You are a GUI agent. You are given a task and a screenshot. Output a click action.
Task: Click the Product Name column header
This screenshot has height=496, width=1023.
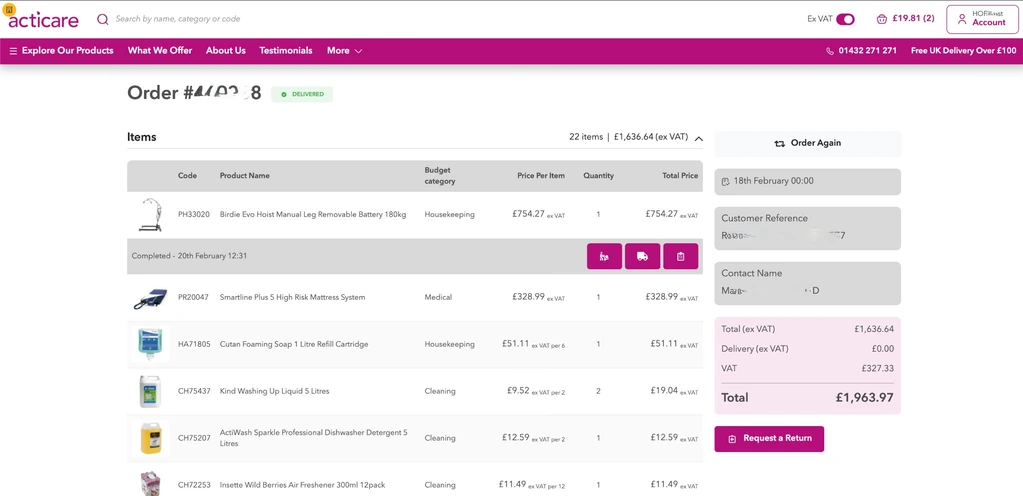tap(245, 176)
